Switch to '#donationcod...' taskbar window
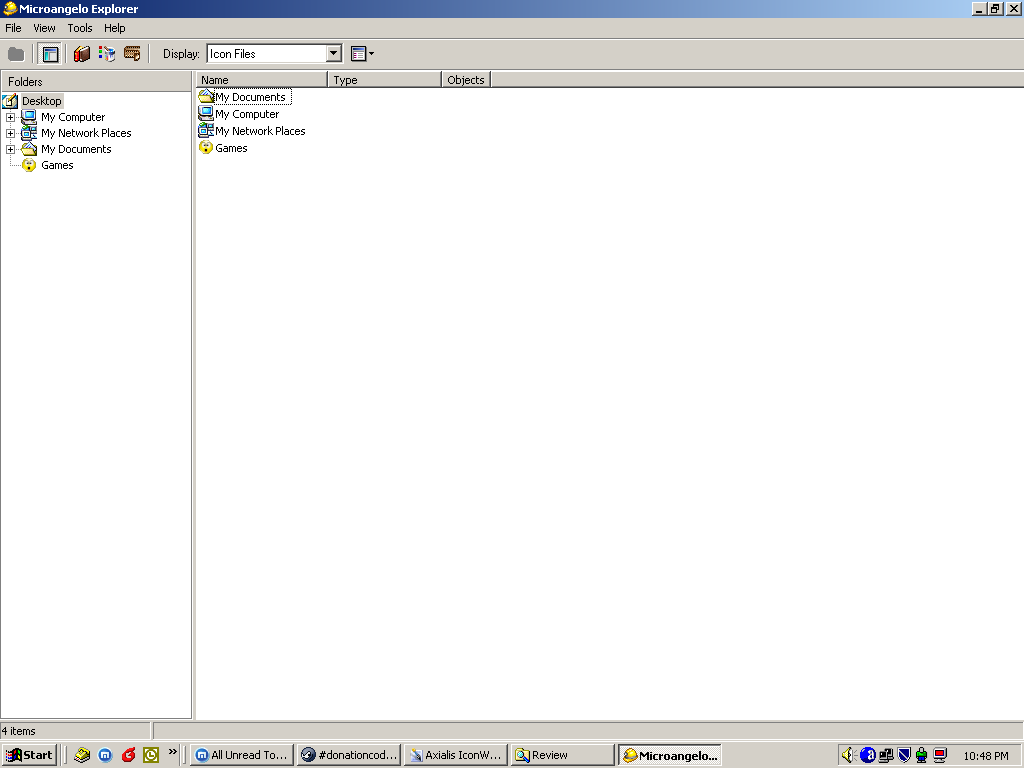 pos(349,755)
